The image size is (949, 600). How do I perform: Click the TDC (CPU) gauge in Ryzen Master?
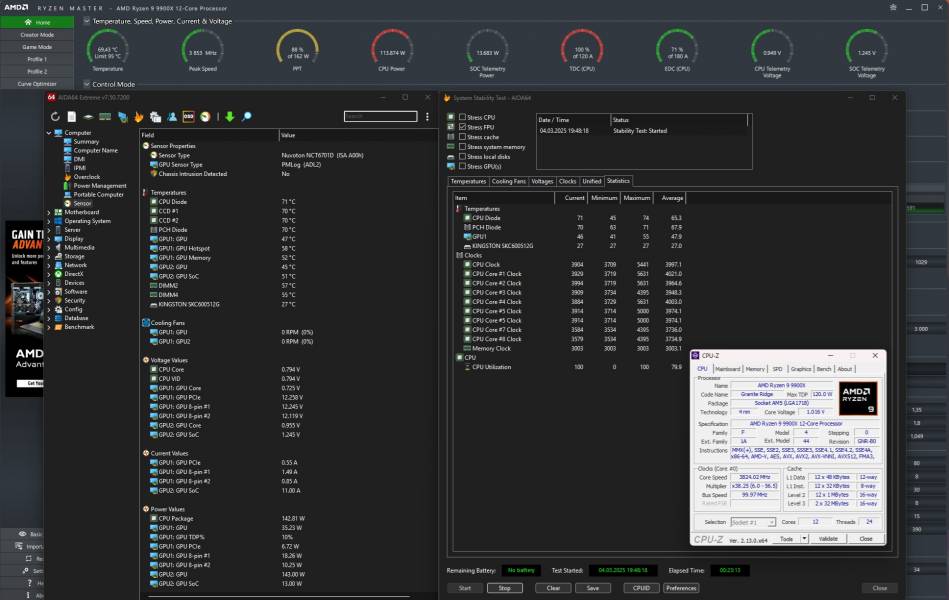pyautogui.click(x=582, y=51)
